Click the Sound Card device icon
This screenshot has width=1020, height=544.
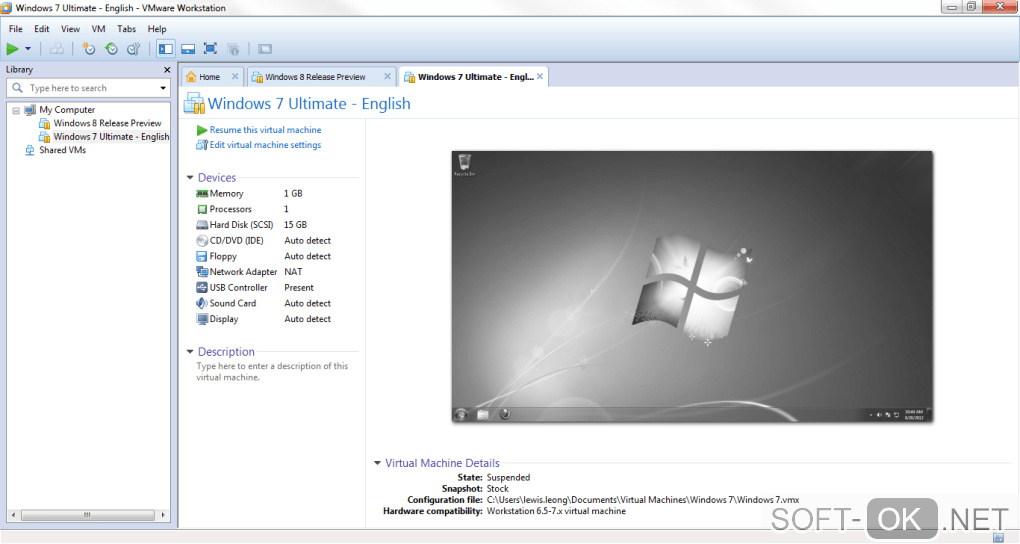point(202,303)
